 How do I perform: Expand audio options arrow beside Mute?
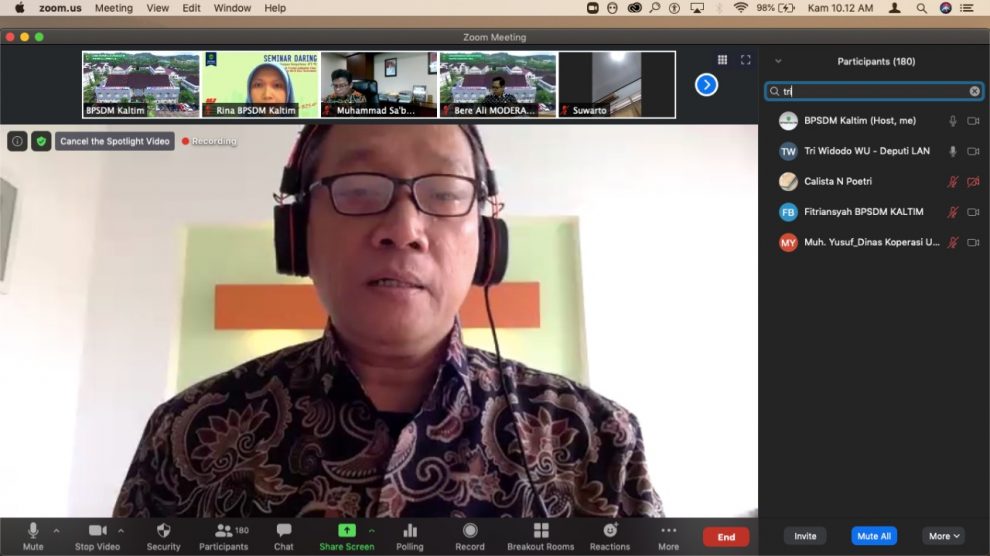[x=56, y=530]
